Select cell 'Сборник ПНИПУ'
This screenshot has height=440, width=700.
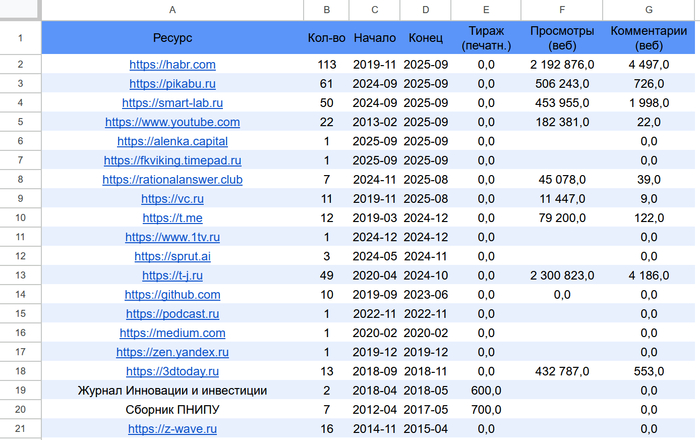172,410
